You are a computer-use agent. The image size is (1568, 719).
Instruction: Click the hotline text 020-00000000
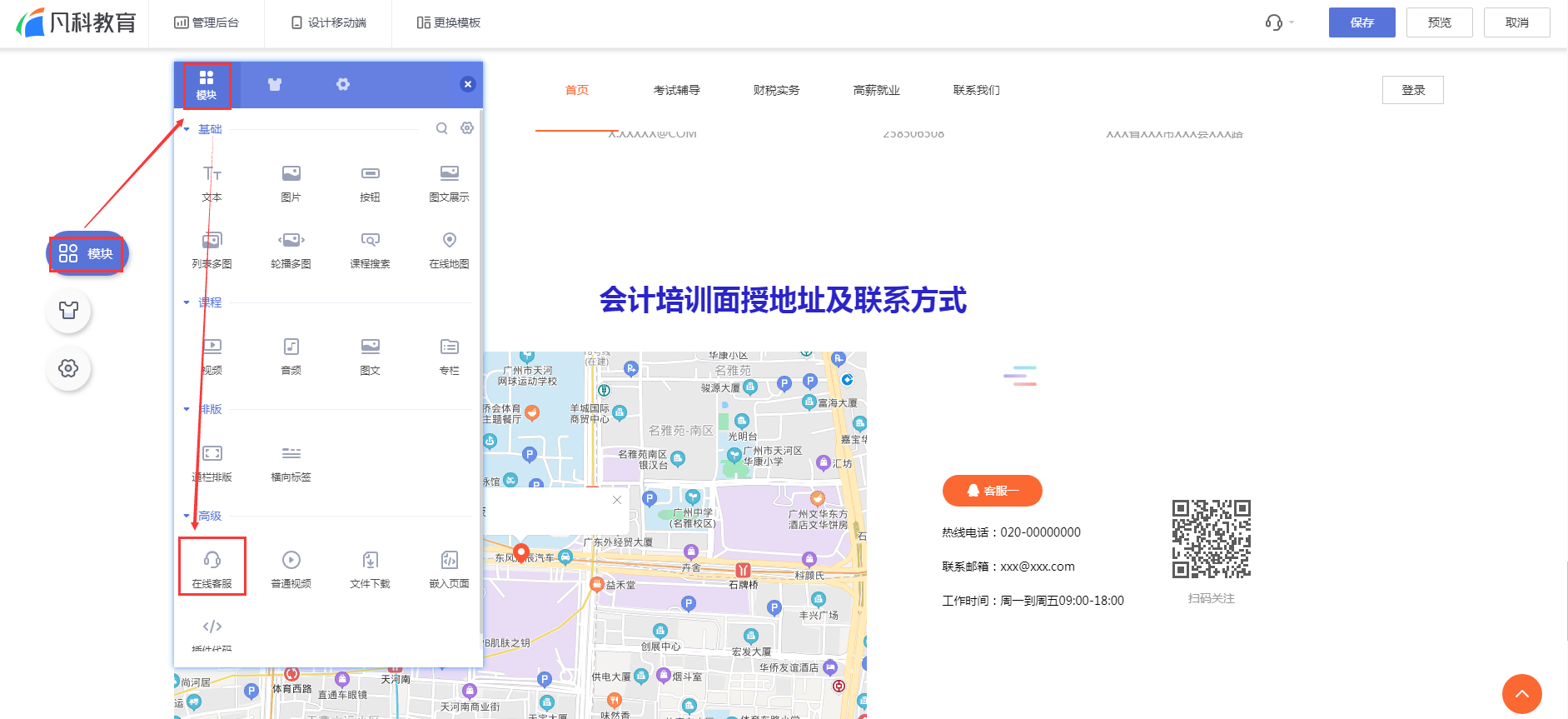pyautogui.click(x=1040, y=532)
